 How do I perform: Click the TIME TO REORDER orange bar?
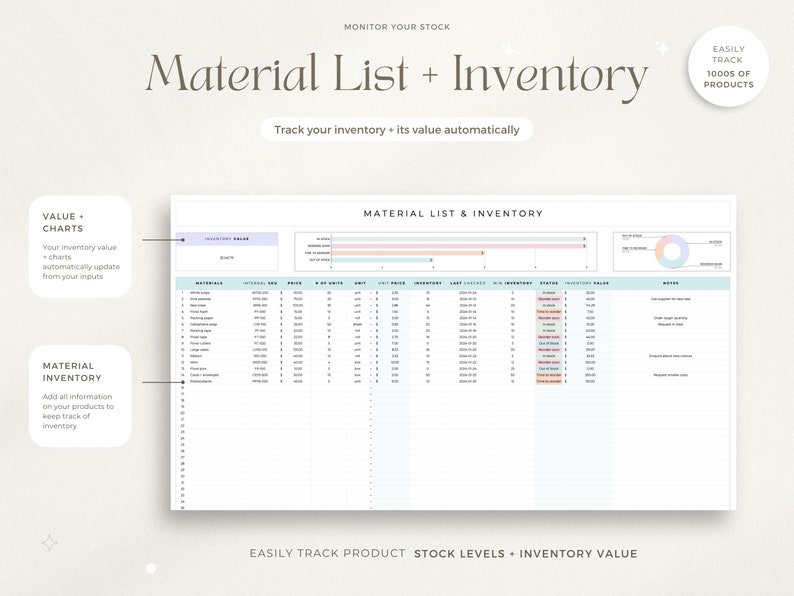(408, 253)
